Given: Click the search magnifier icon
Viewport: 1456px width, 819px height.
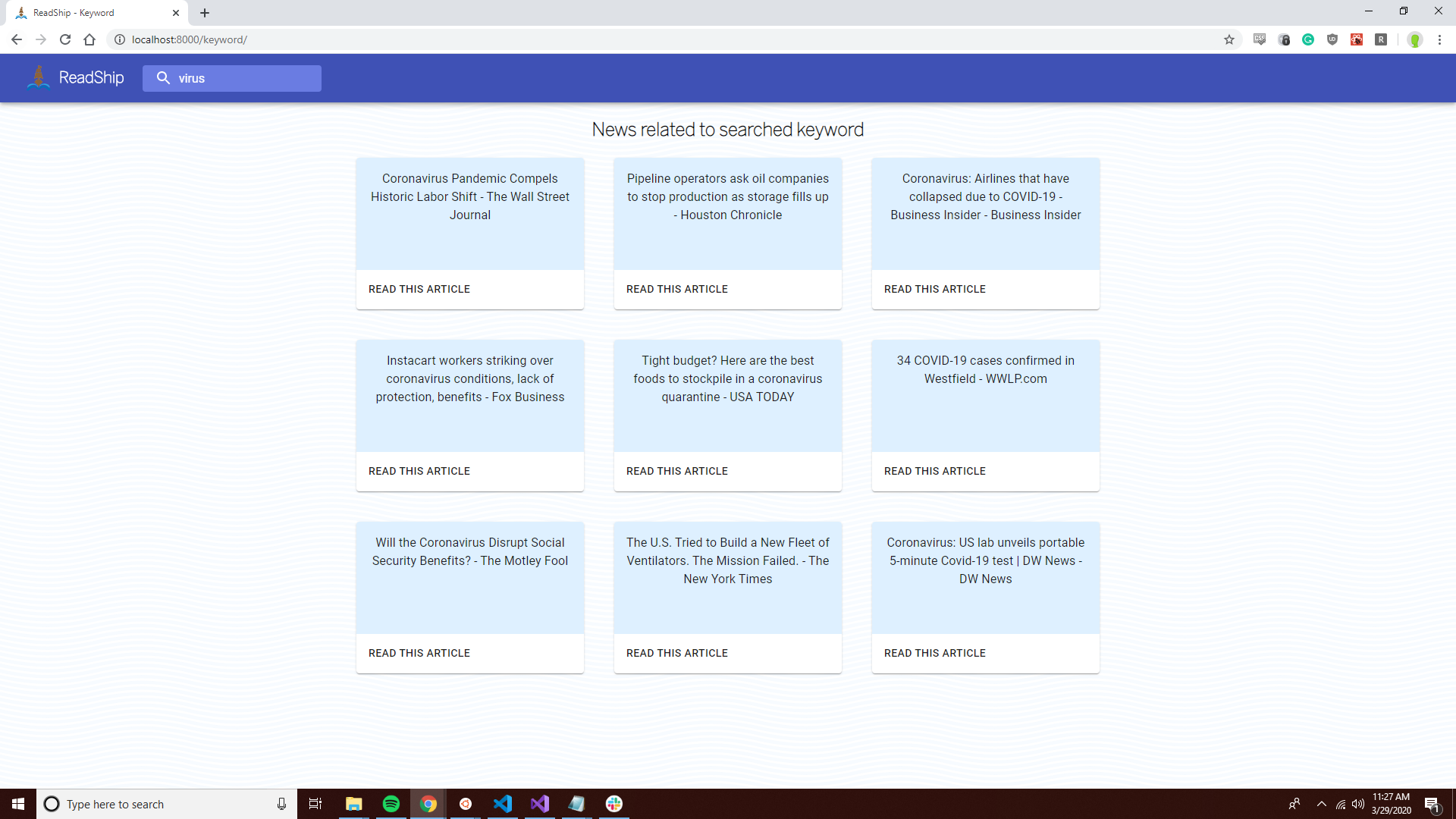Looking at the screenshot, I should [162, 78].
